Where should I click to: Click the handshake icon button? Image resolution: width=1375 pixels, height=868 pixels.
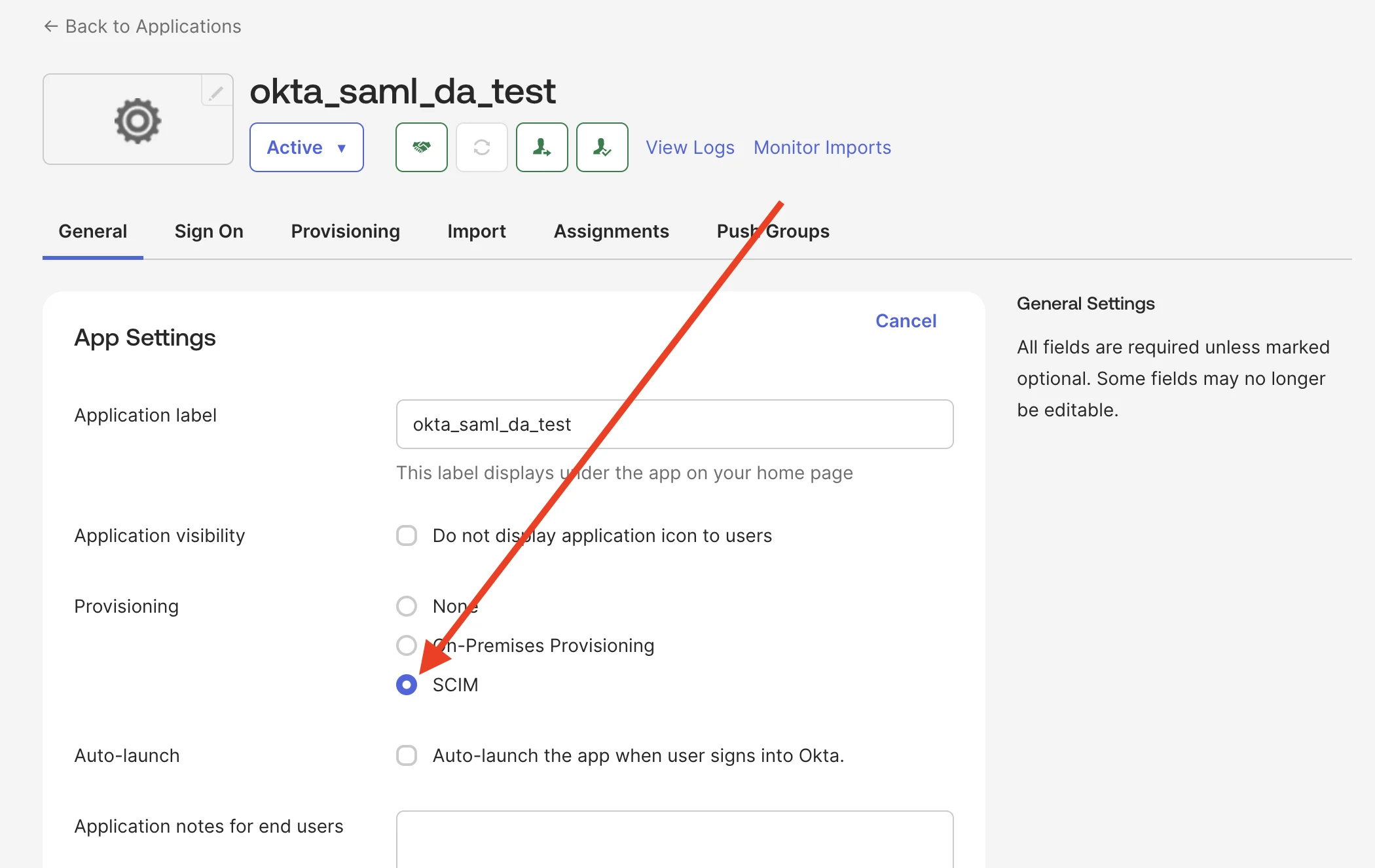[421, 147]
